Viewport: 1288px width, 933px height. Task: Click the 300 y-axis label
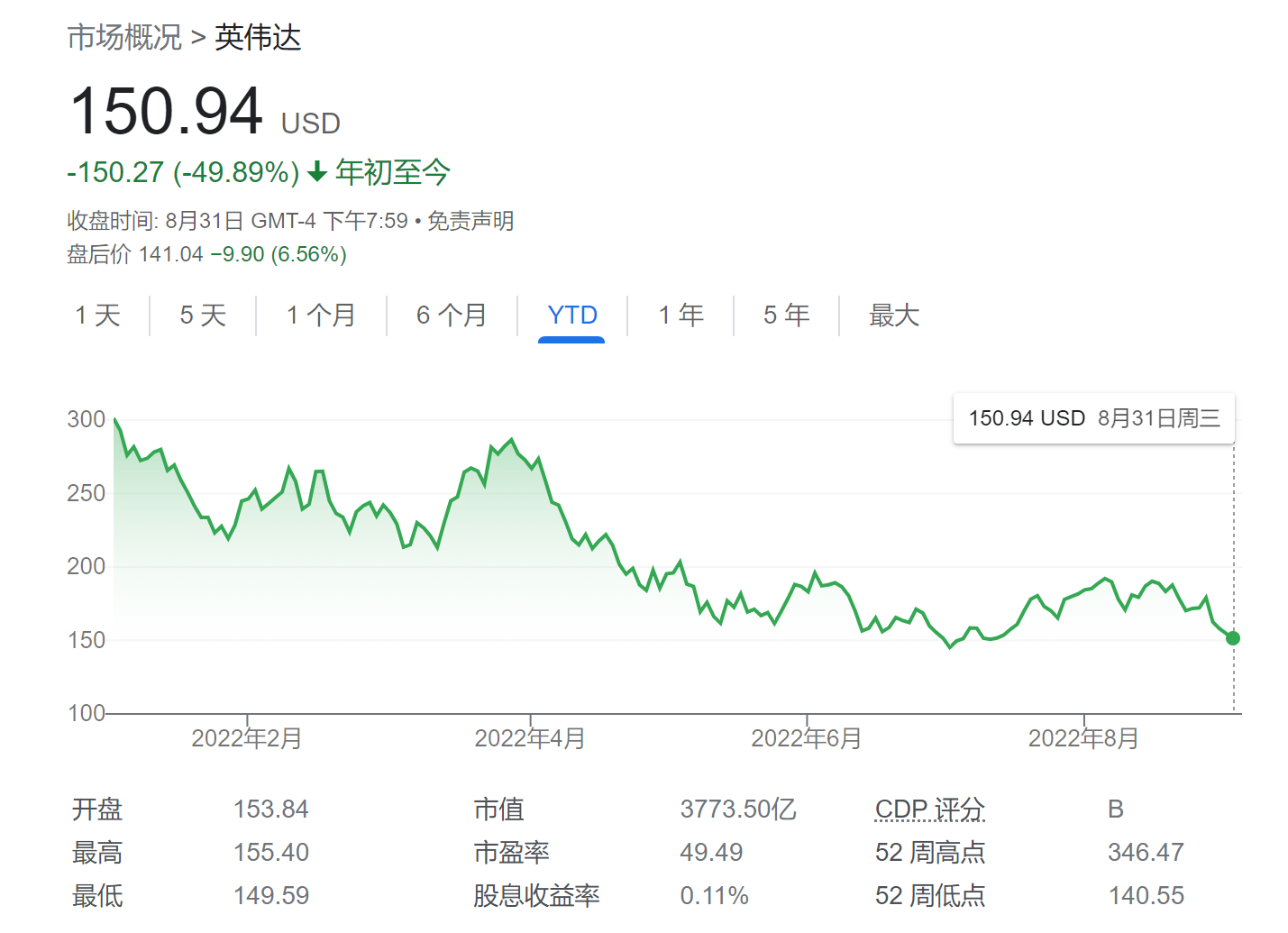[87, 419]
